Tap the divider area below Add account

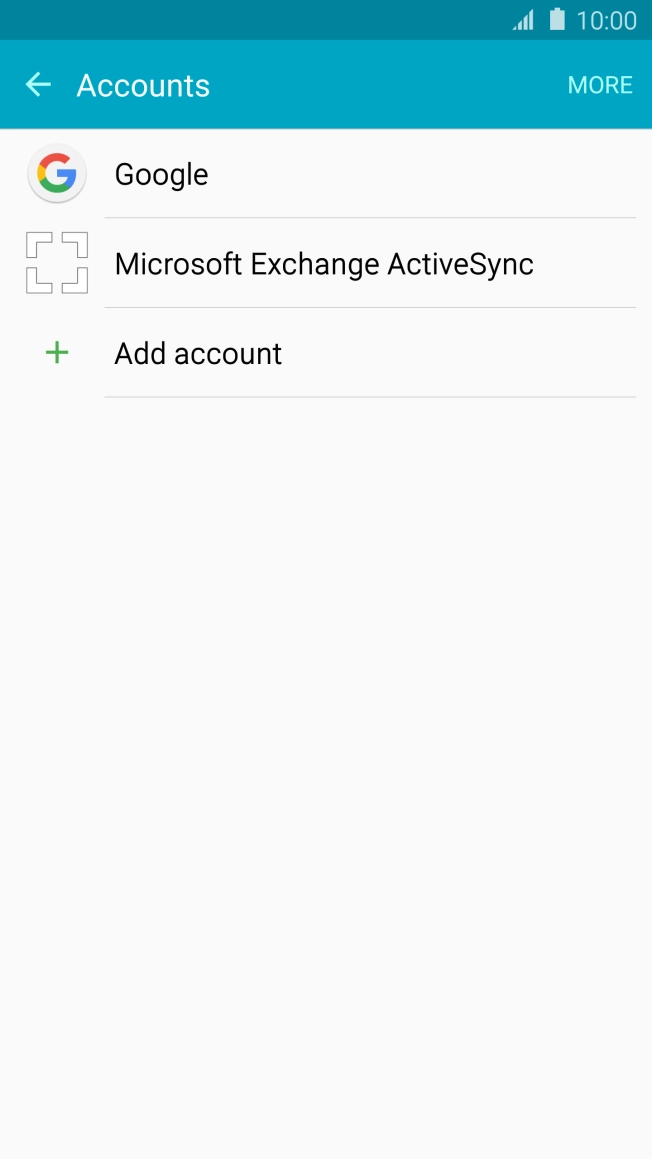[x=370, y=399]
